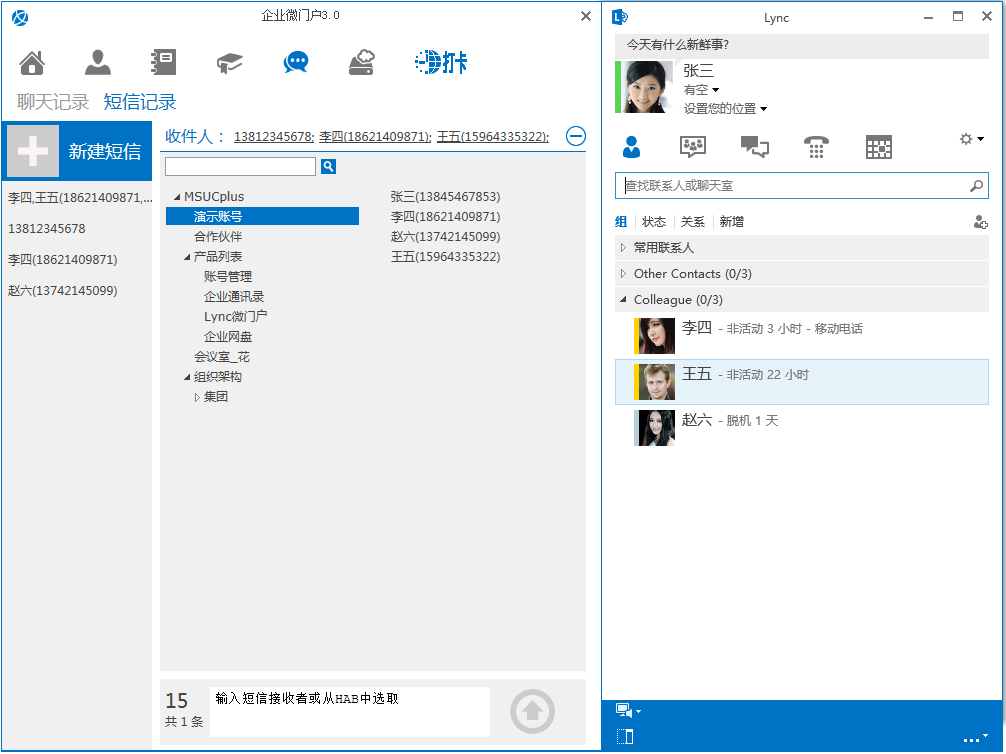
Task: Select the 合作伙伴 tree item
Action: (x=218, y=237)
